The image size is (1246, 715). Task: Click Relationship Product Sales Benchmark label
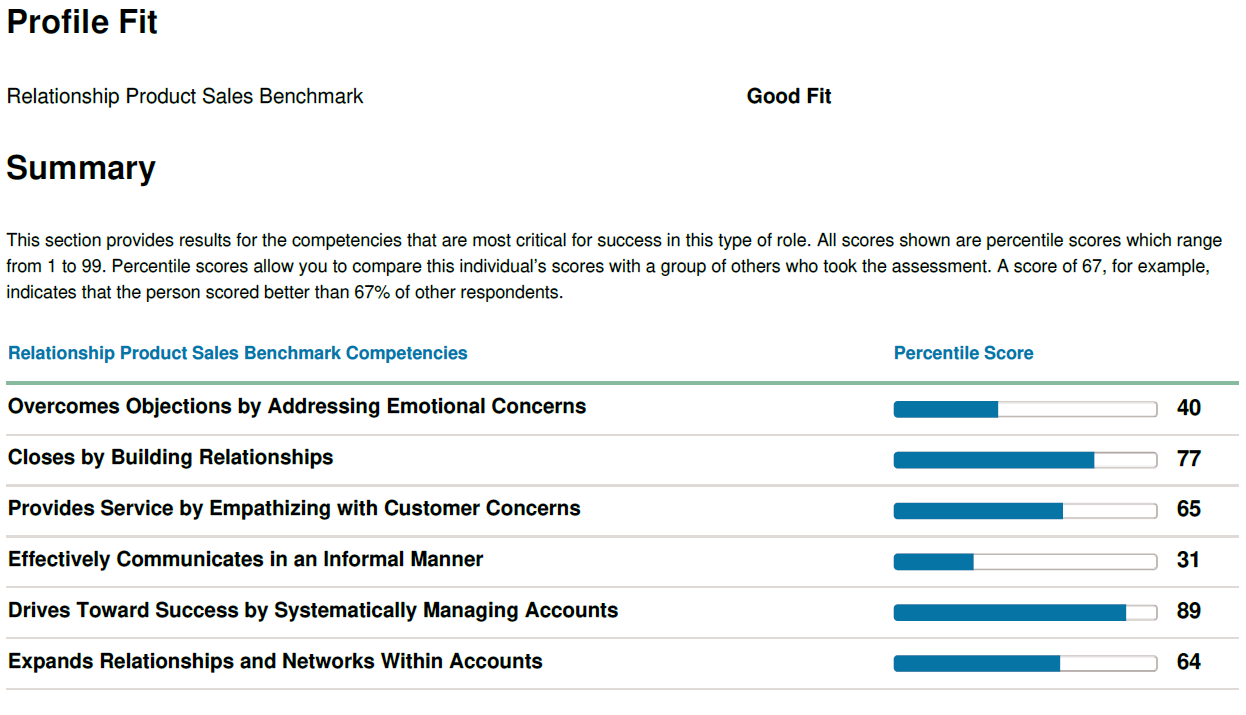185,97
